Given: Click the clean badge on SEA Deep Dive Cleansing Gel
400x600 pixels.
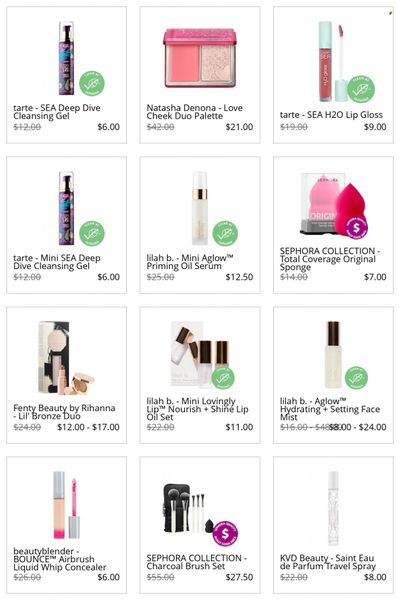Looking at the screenshot, I should (x=92, y=83).
